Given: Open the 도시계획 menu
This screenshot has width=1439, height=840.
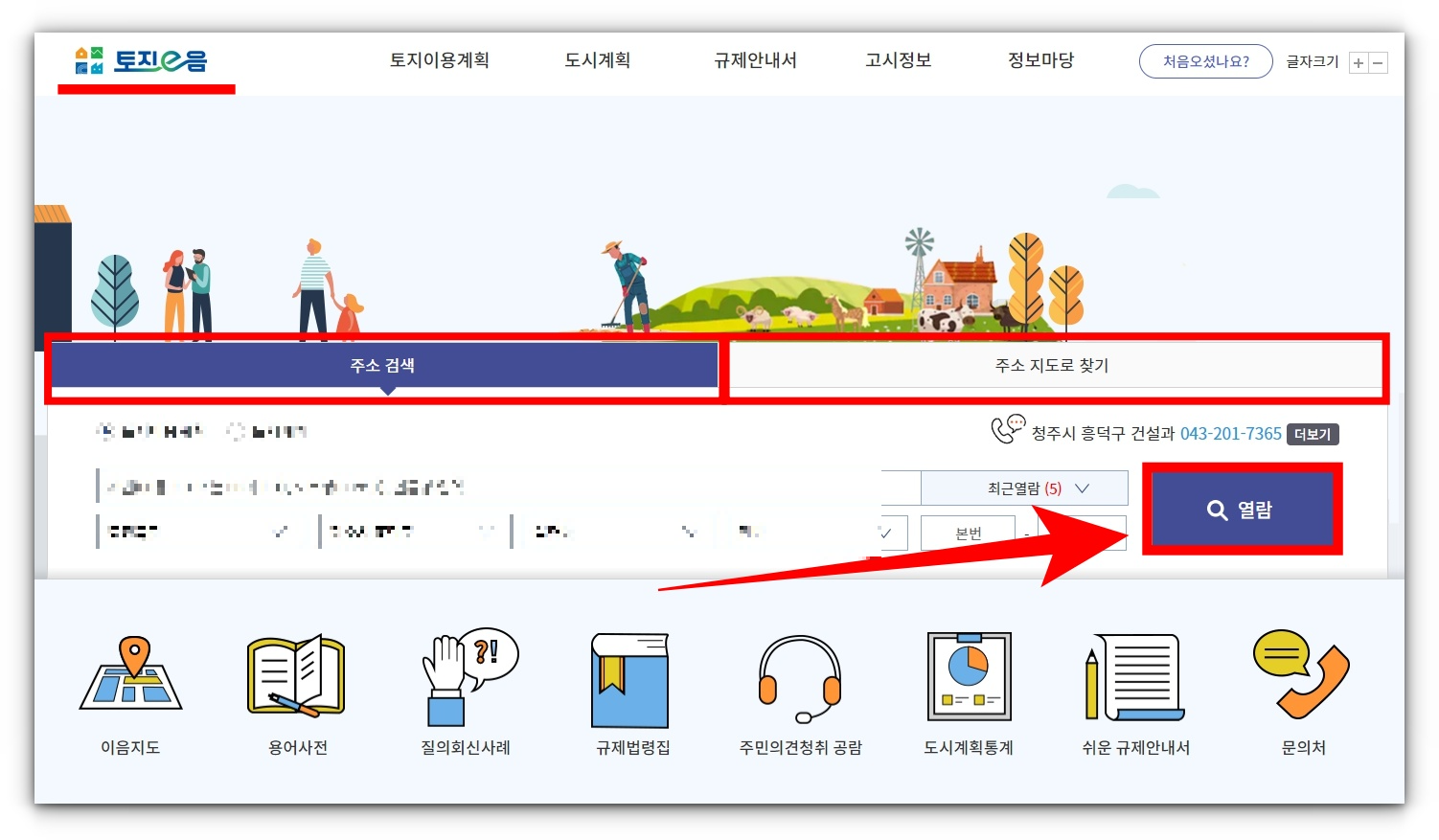Looking at the screenshot, I should pos(597,60).
